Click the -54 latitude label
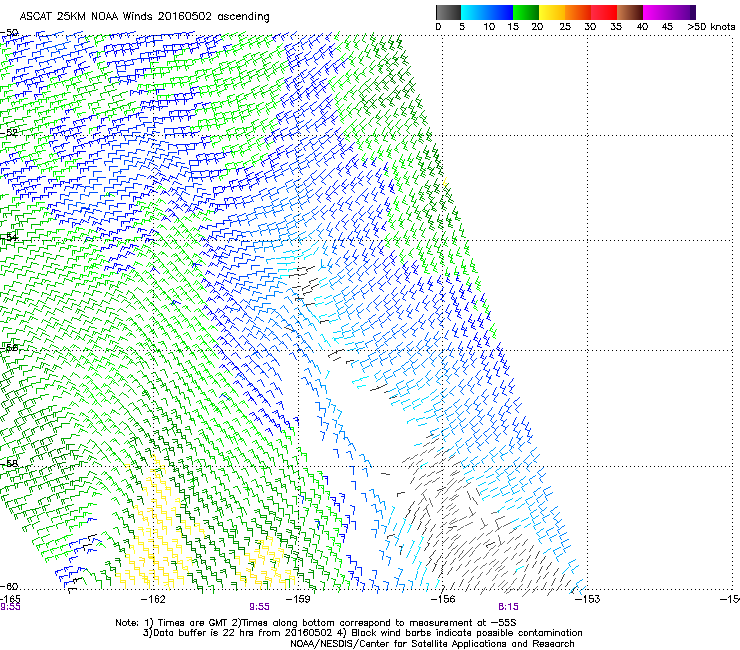Image resolution: width=740 pixels, height=650 pixels. click(9, 237)
